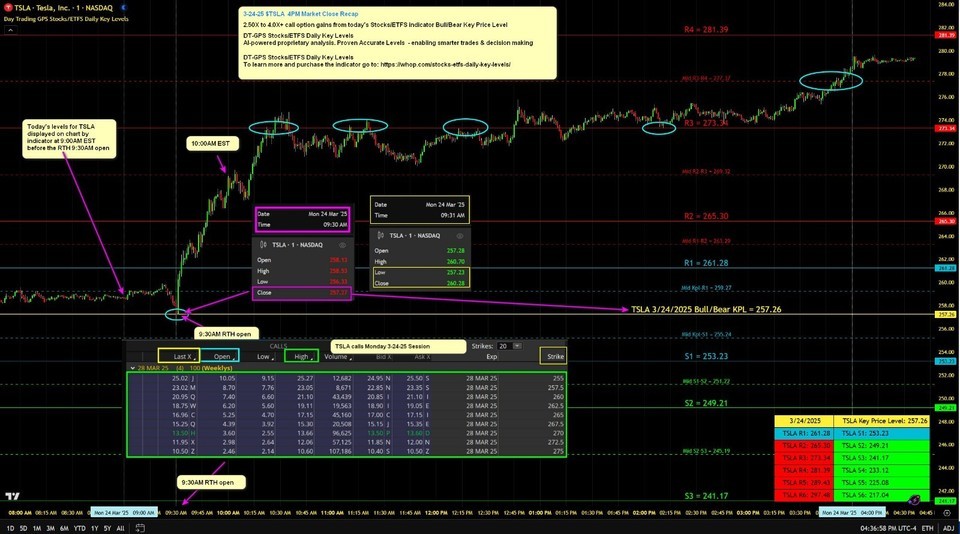This screenshot has height=534, width=960.
Task: Click the 13.66 high price cell
Action: tap(305, 433)
